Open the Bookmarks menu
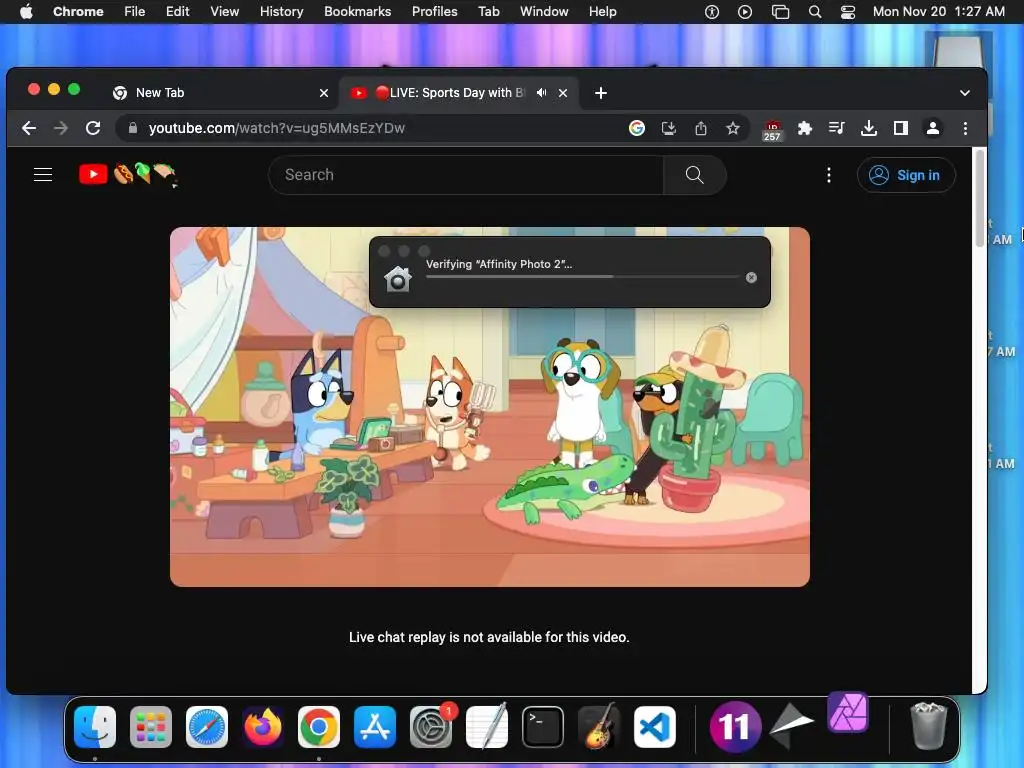This screenshot has width=1024, height=768. click(x=357, y=11)
